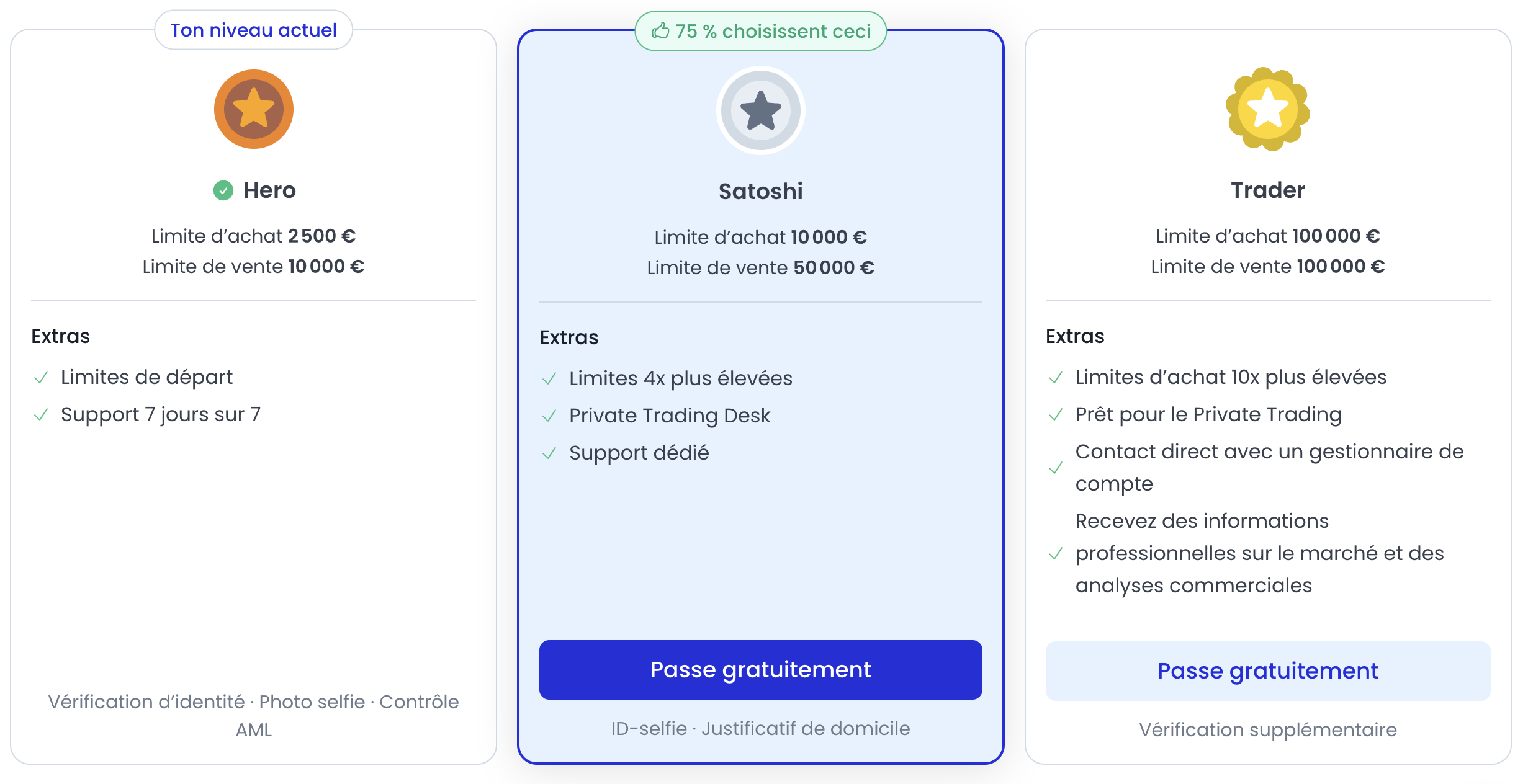Click the gold Trader star badge
This screenshot has width=1528, height=784.
click(1268, 109)
